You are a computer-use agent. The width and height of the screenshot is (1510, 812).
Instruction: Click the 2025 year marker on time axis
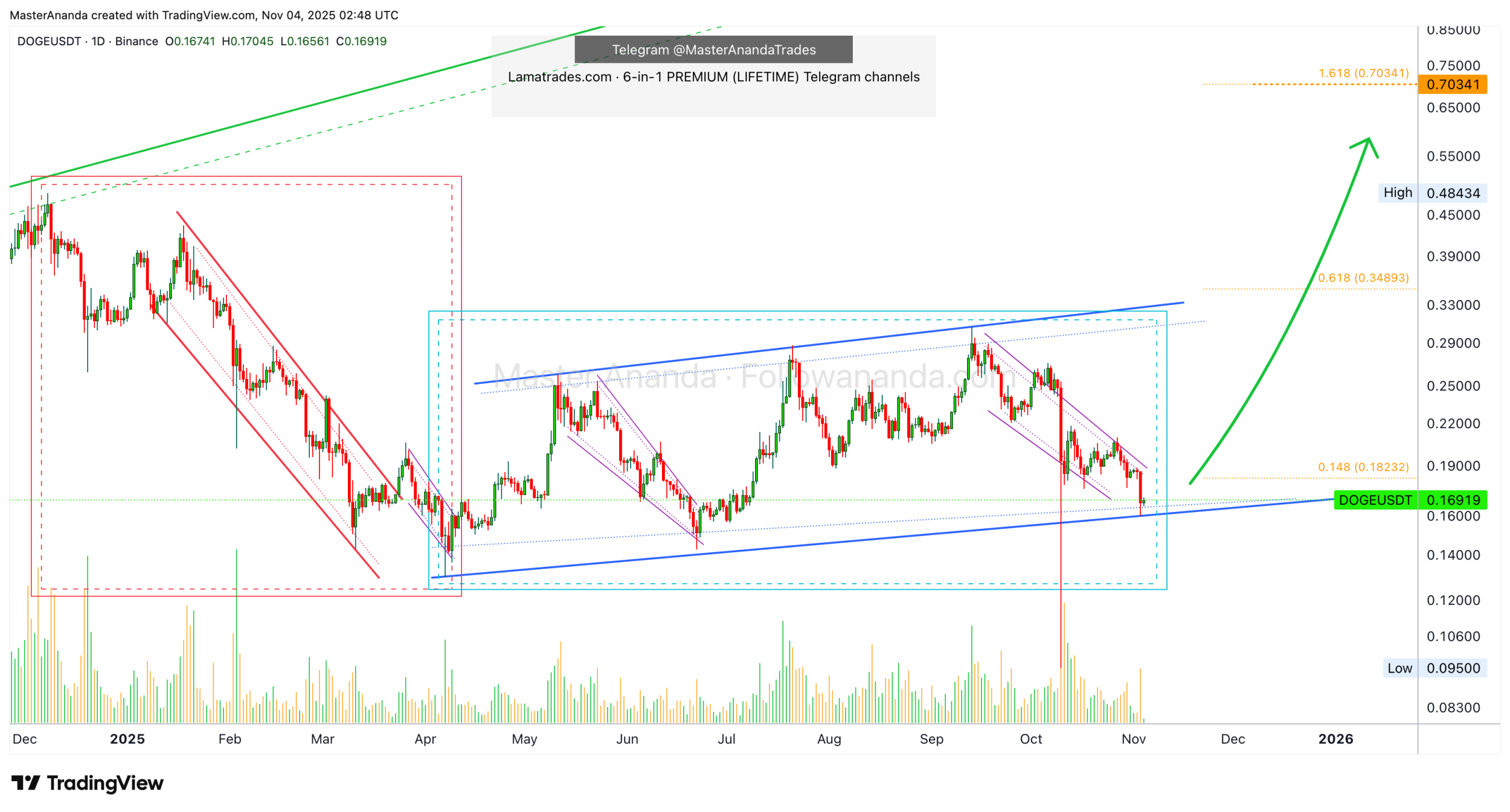tap(127, 739)
